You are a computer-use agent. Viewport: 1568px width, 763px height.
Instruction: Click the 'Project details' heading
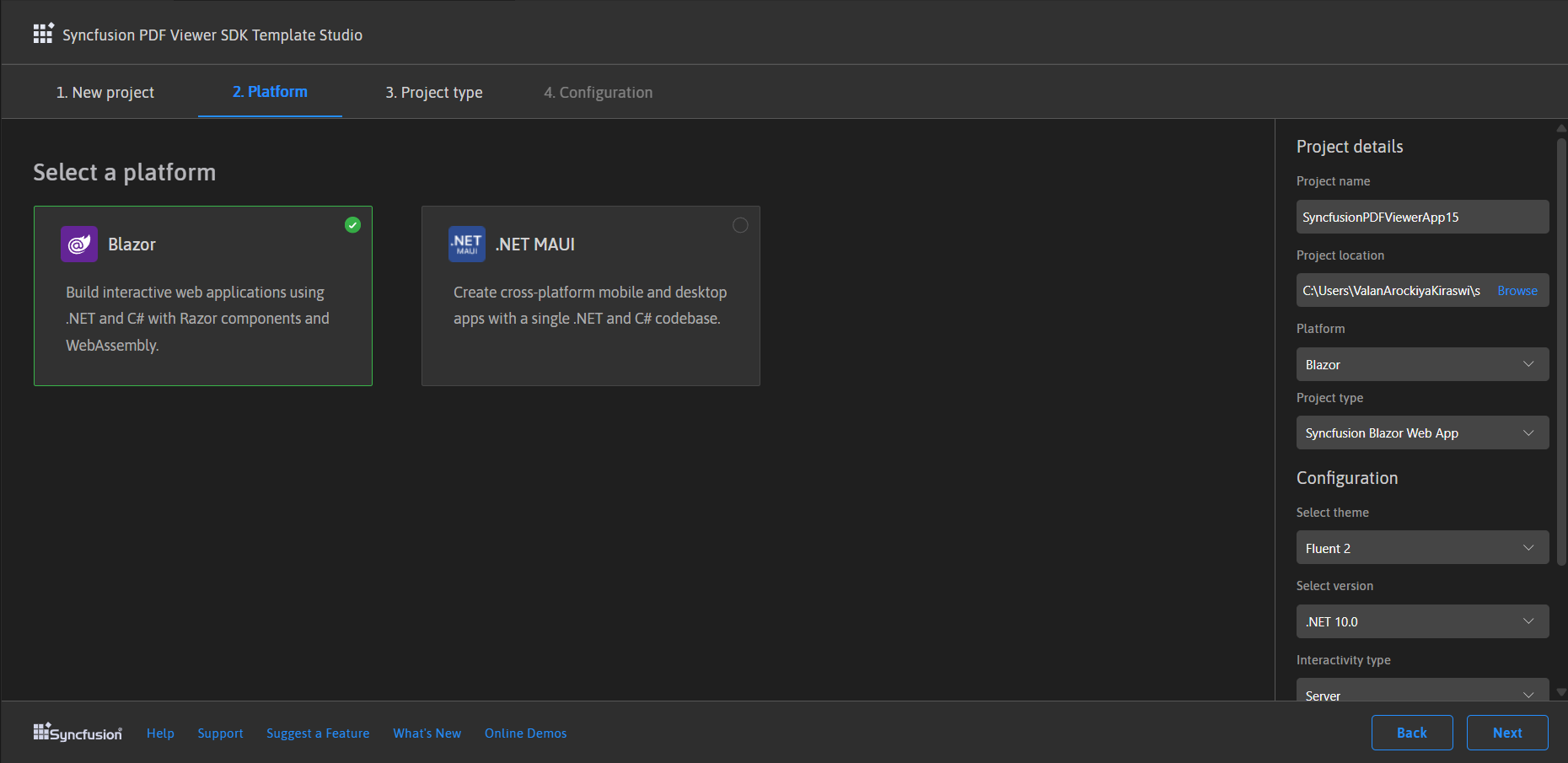(1350, 147)
